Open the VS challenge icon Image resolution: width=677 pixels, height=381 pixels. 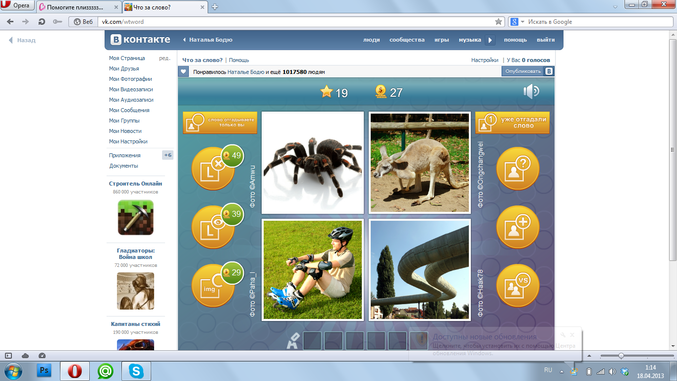518,286
